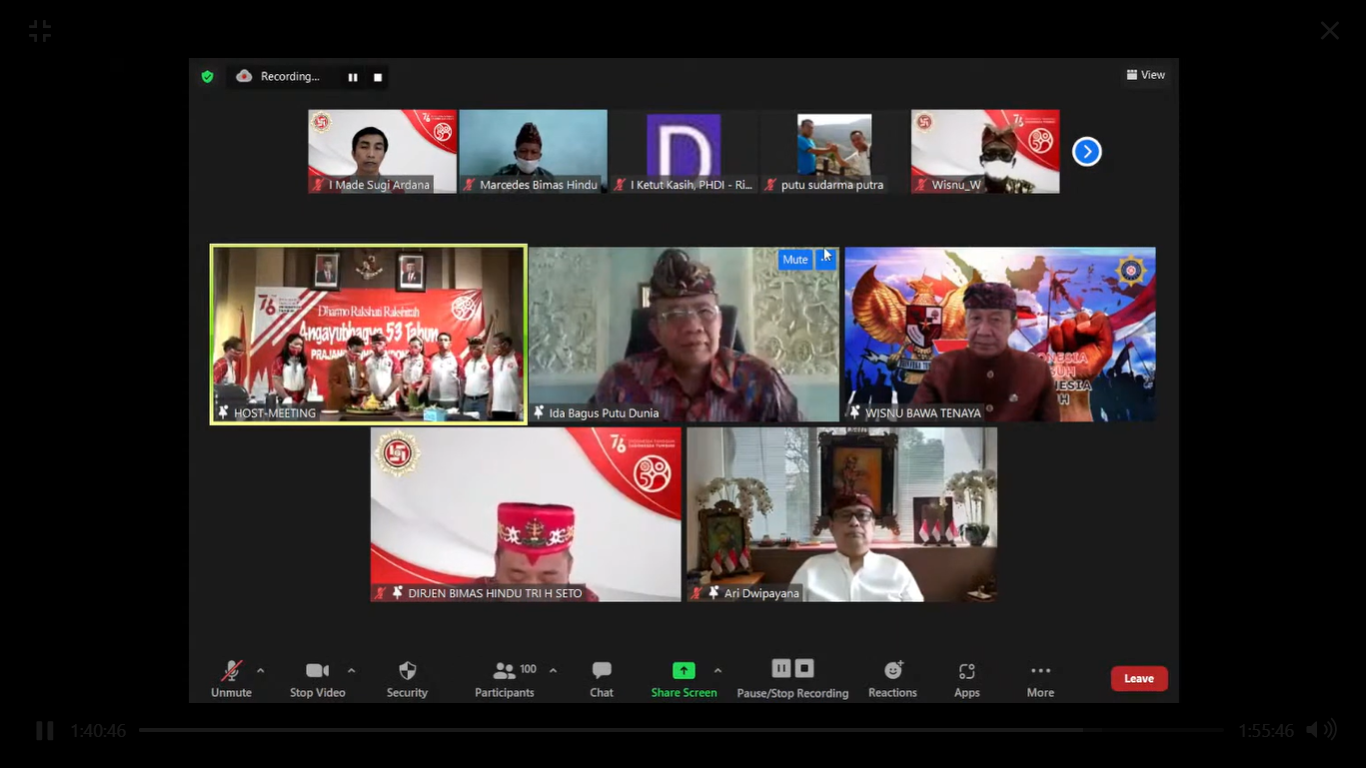Click the cloud Recording indicator icon
This screenshot has height=768, width=1366.
244,76
